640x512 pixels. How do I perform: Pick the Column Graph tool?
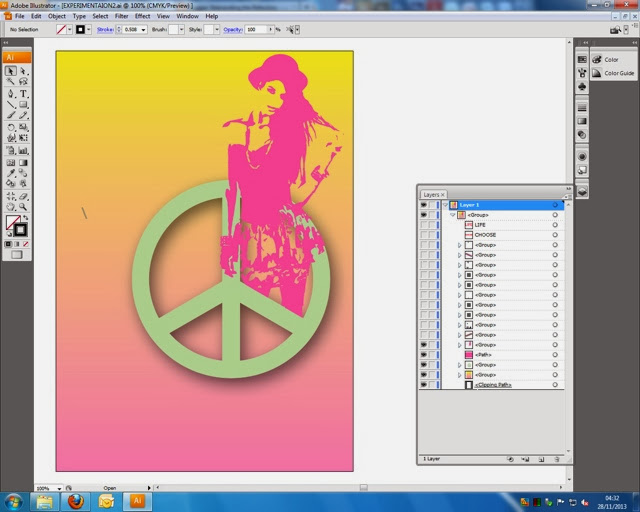[23, 151]
